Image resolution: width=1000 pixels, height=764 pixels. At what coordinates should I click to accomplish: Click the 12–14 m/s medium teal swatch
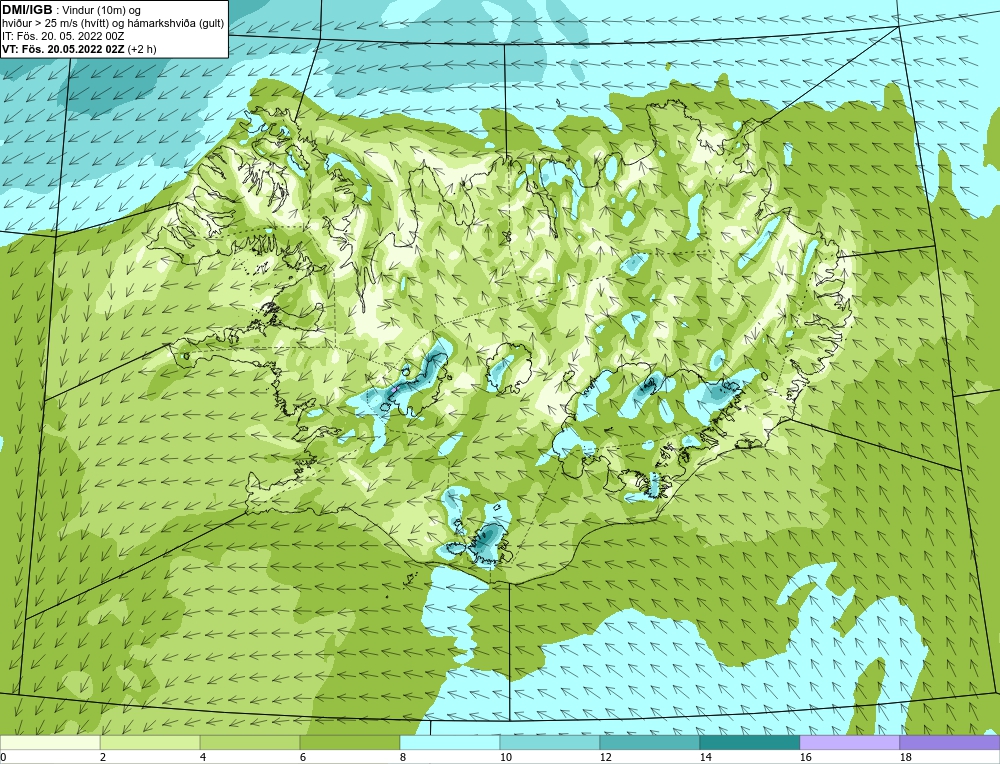(649, 743)
